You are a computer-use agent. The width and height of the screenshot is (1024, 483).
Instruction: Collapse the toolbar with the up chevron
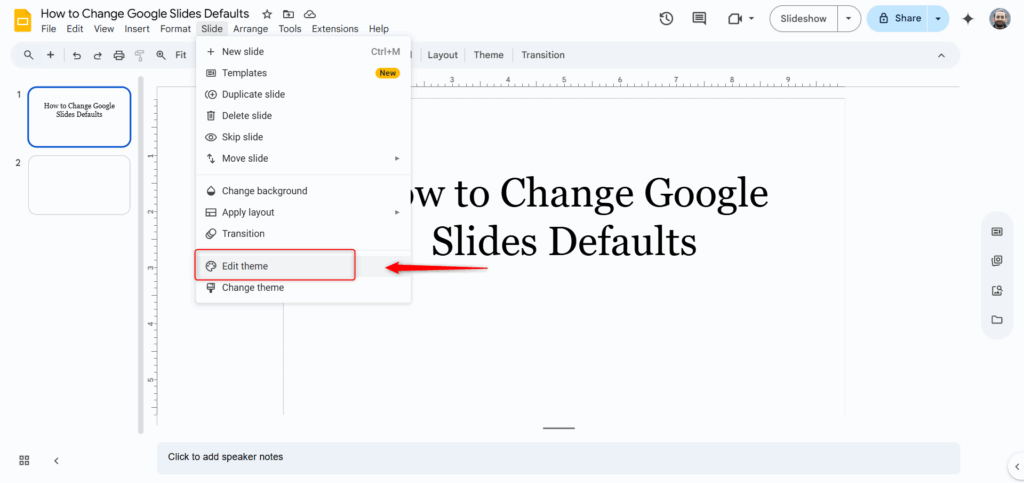pos(940,55)
